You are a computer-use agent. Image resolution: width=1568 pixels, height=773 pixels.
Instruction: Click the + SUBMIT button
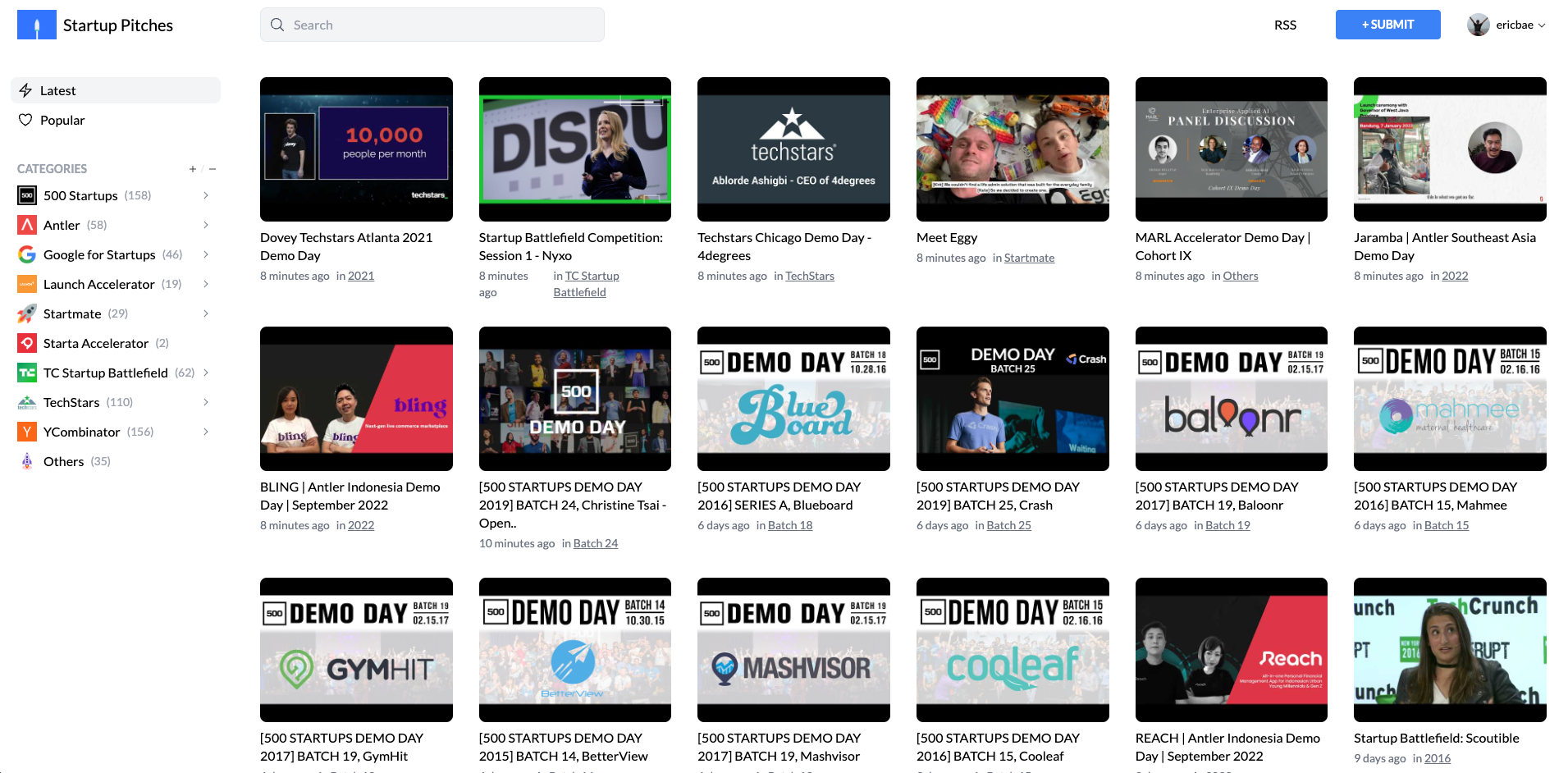[x=1387, y=25]
